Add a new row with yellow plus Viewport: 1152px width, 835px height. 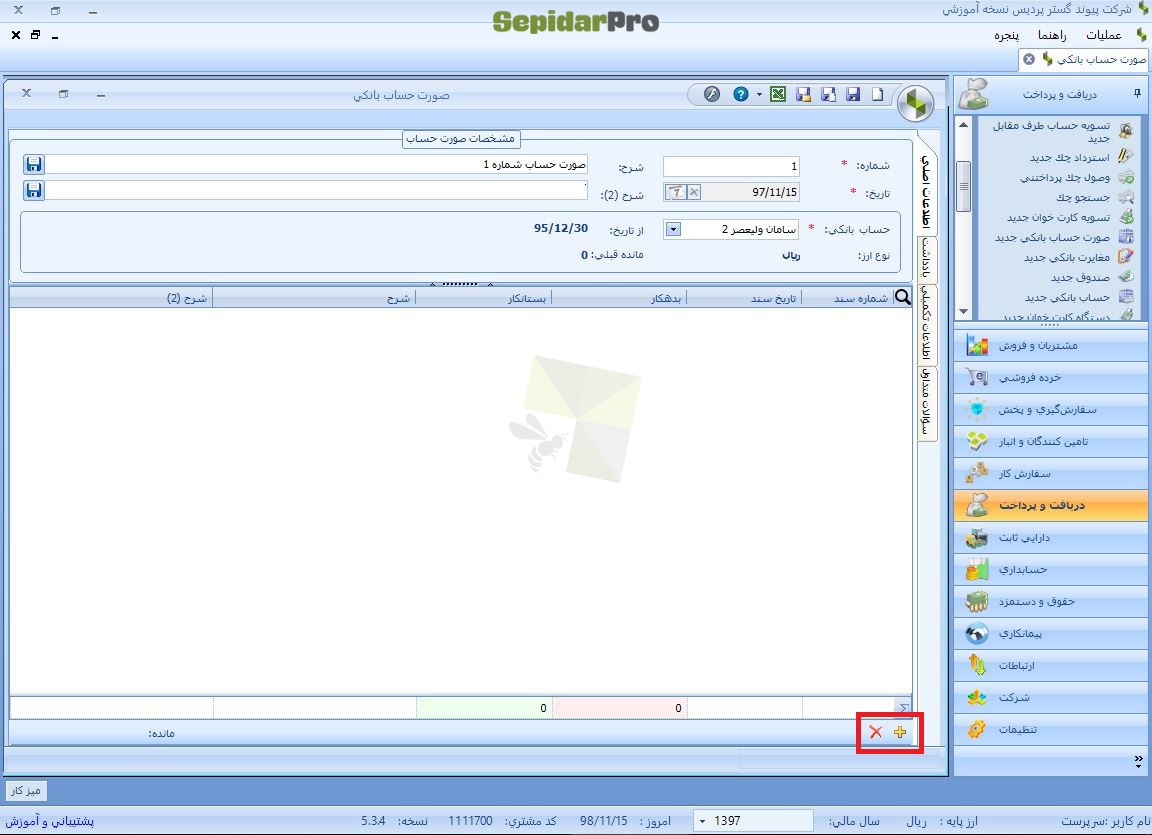900,732
